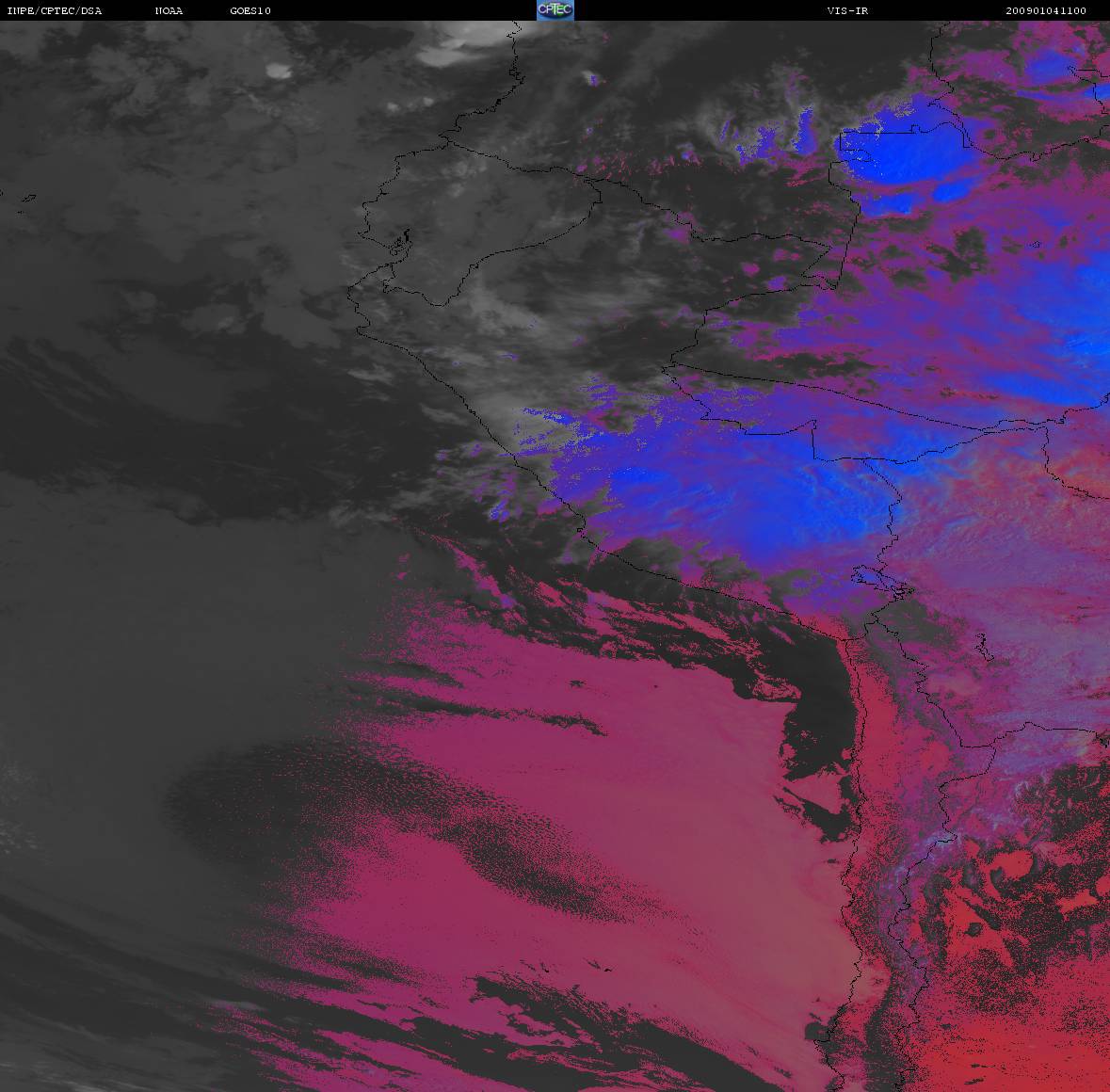Click the CPTEC logo in header
1110x1092 pixels.
(x=555, y=10)
